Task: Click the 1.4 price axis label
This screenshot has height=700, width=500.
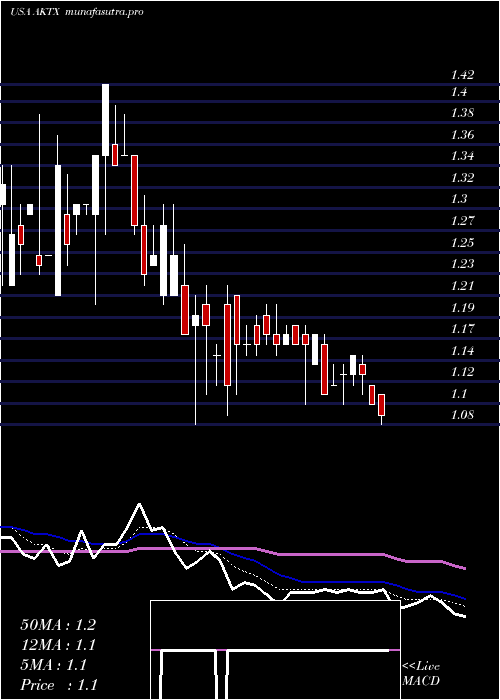Action: 458,92
